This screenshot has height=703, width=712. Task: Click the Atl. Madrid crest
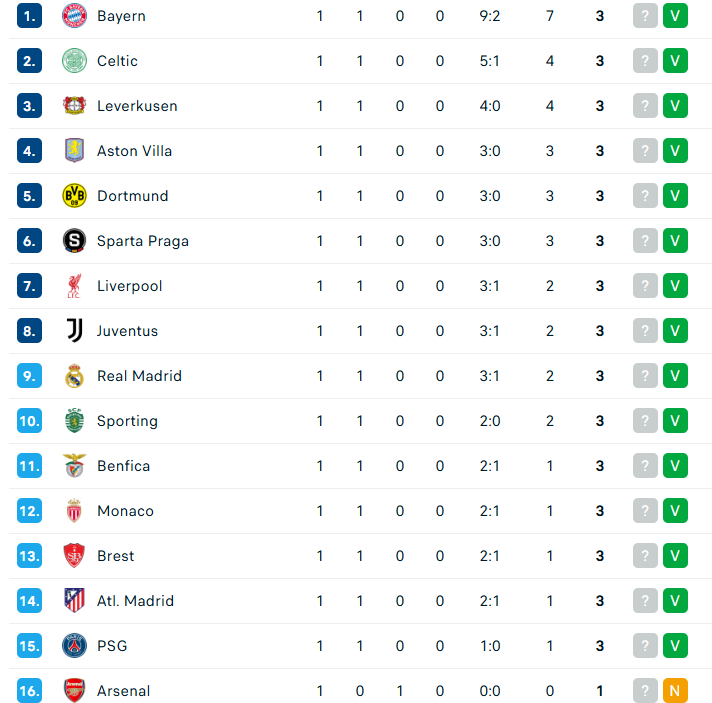(x=74, y=601)
